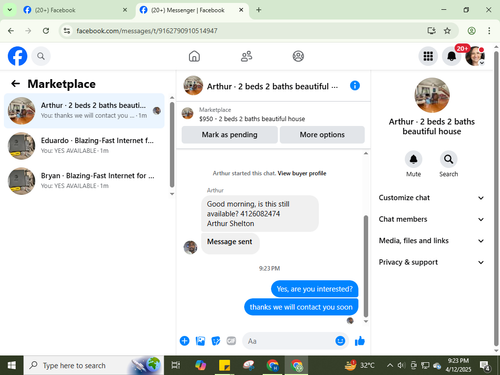Expand Media, files and links section
This screenshot has width=500, height=375.
[431, 241]
